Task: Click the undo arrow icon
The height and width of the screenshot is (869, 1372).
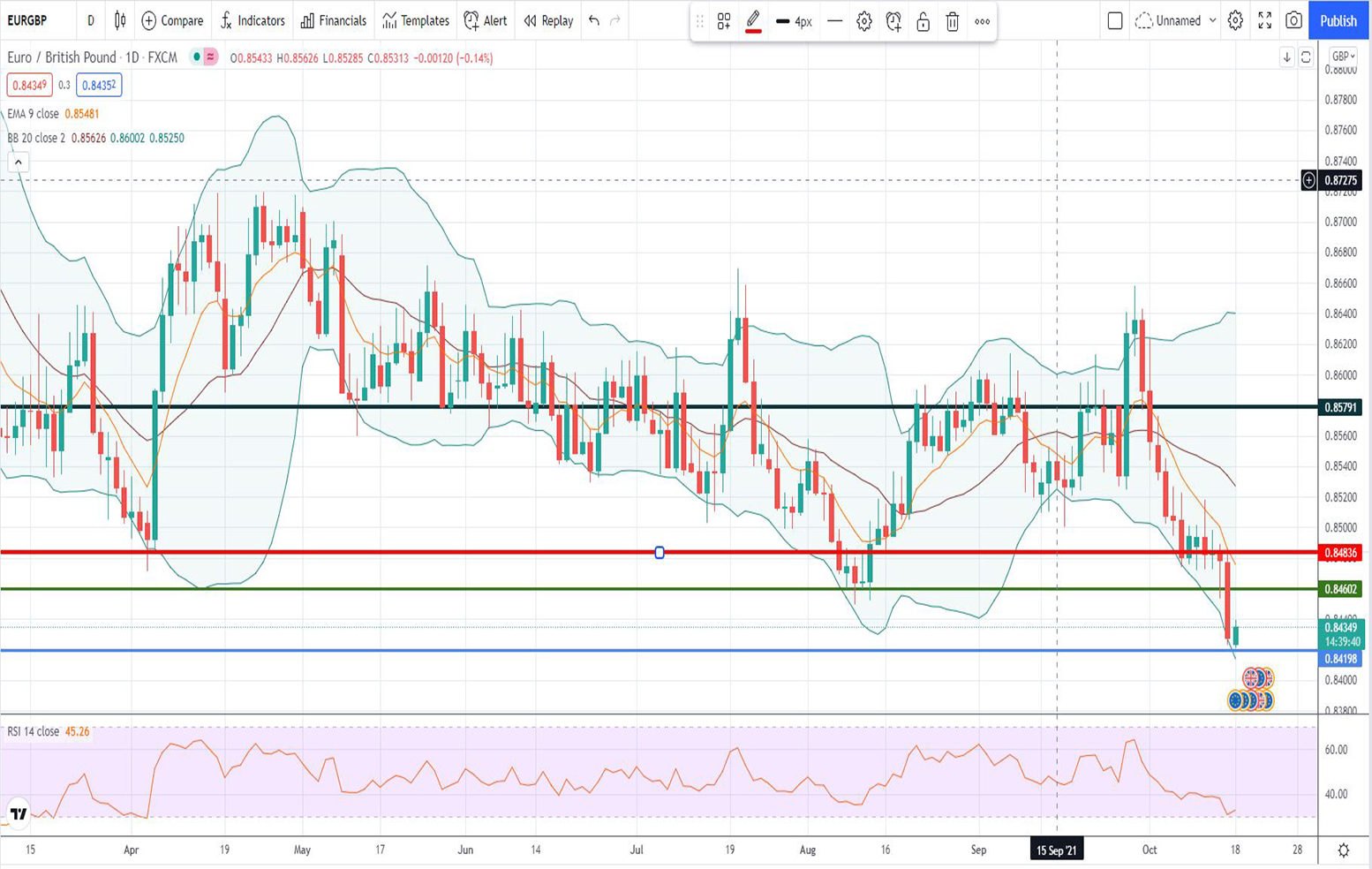Action: (594, 20)
